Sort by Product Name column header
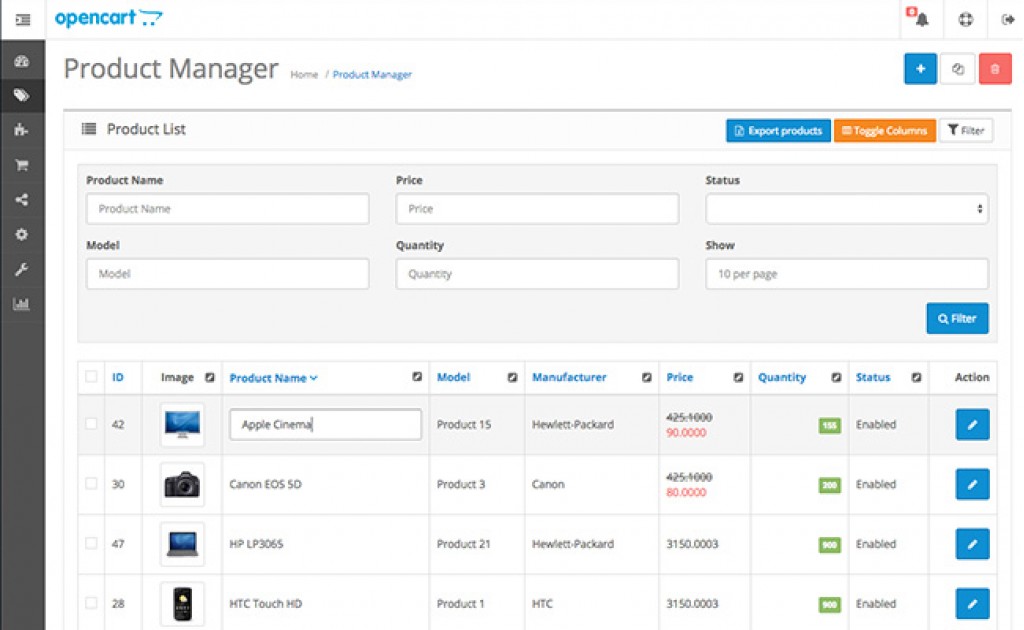The image size is (1024, 630). click(272, 378)
